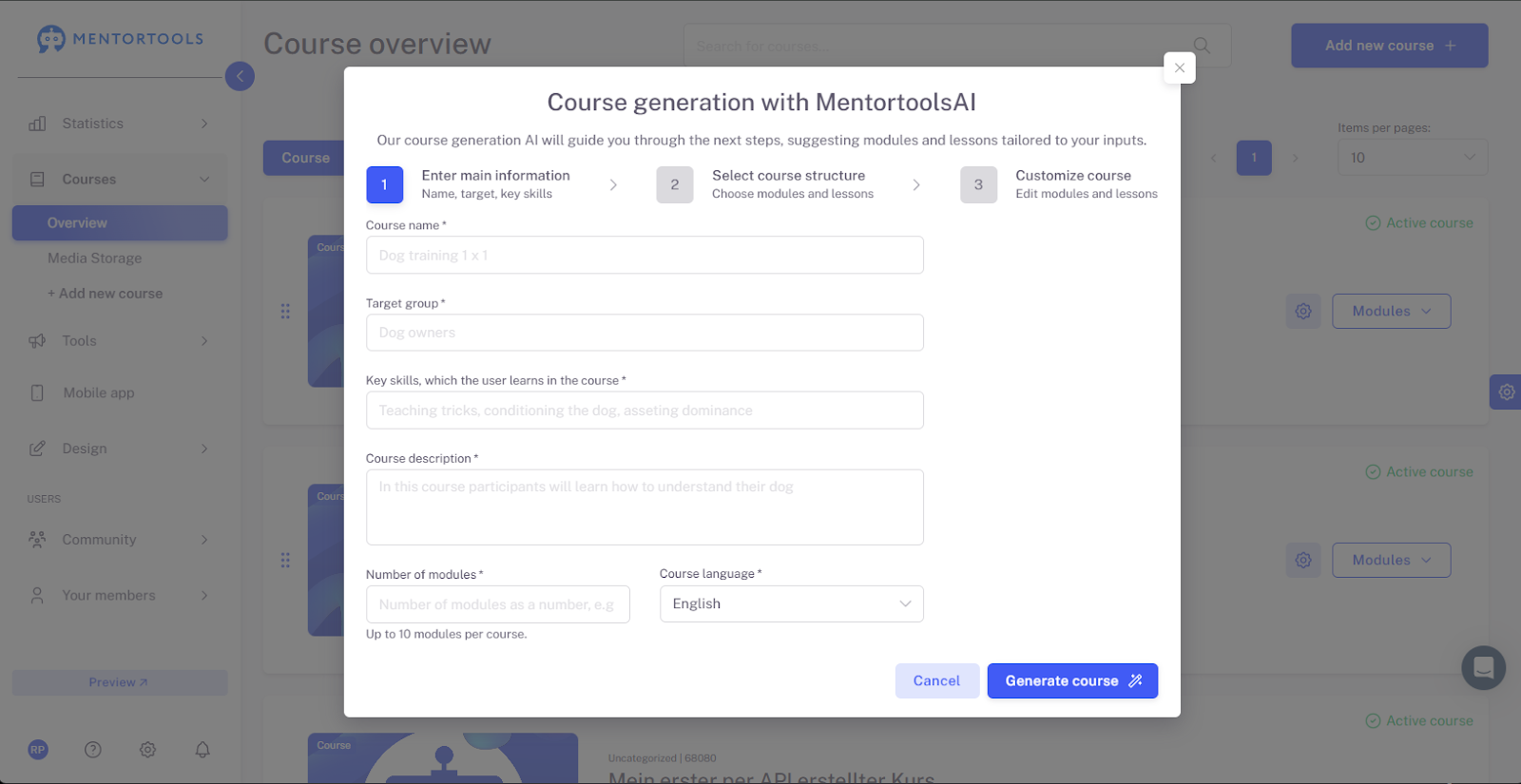This screenshot has width=1521, height=784.
Task: Click the Search for courses field
Action: [x=957, y=46]
